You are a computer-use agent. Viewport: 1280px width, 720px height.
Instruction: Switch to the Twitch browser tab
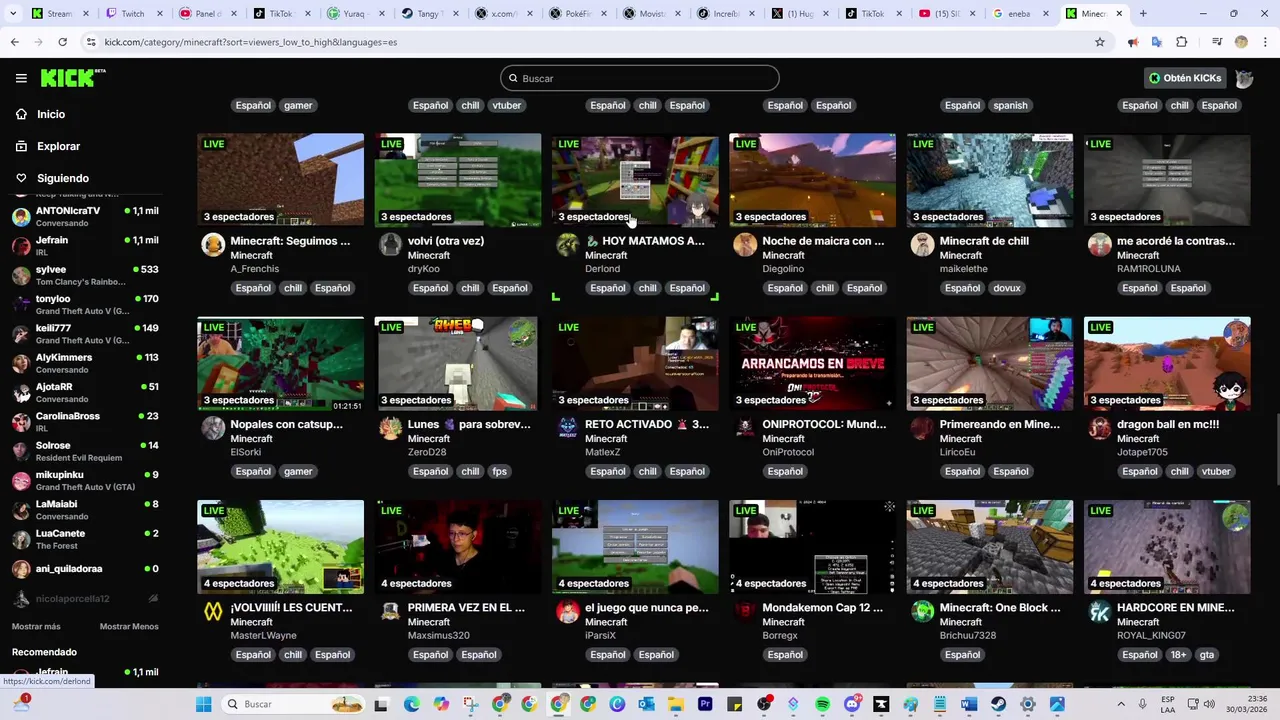pos(124,14)
